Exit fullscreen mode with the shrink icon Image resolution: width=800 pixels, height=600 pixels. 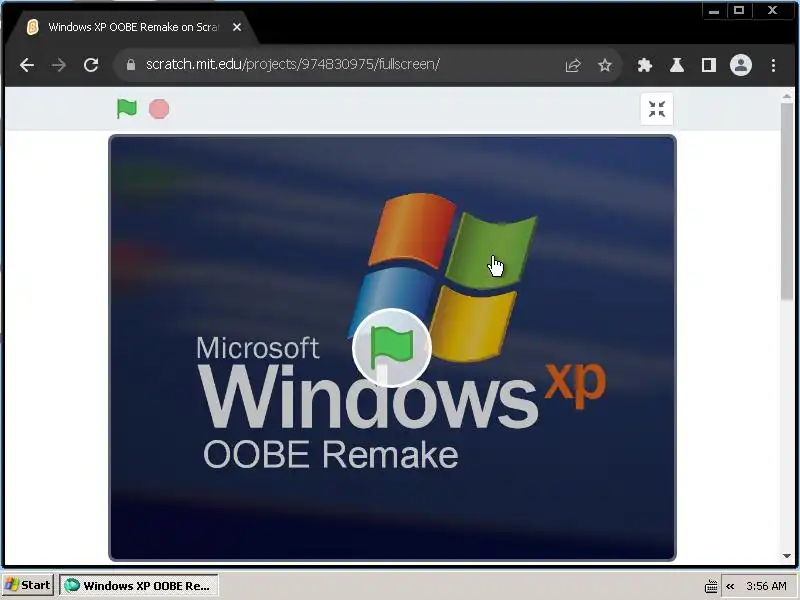(x=657, y=109)
